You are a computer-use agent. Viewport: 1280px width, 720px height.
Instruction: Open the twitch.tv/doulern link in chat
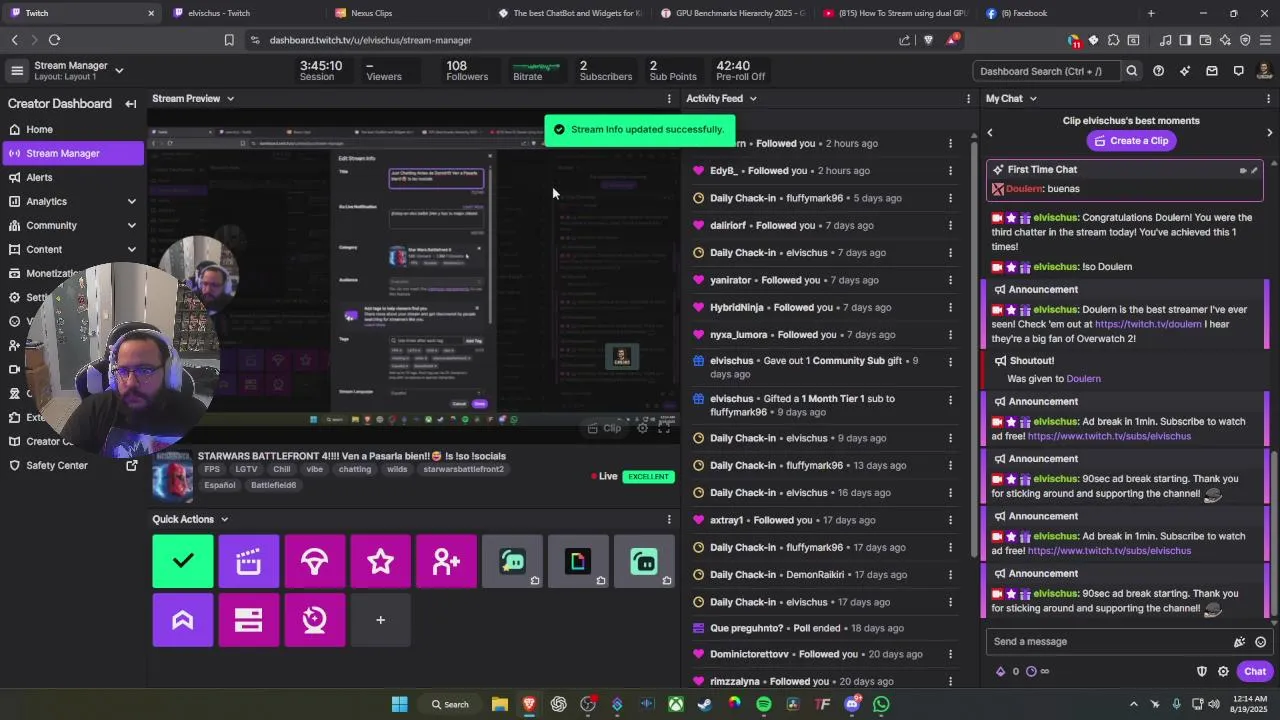tap(1148, 324)
